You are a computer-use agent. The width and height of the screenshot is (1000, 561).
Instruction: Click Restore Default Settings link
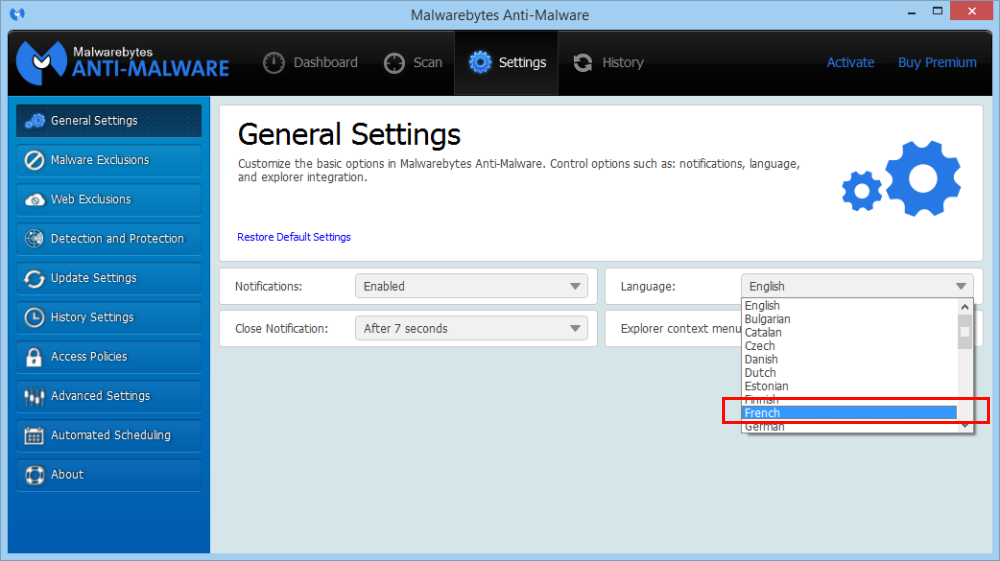click(x=294, y=237)
